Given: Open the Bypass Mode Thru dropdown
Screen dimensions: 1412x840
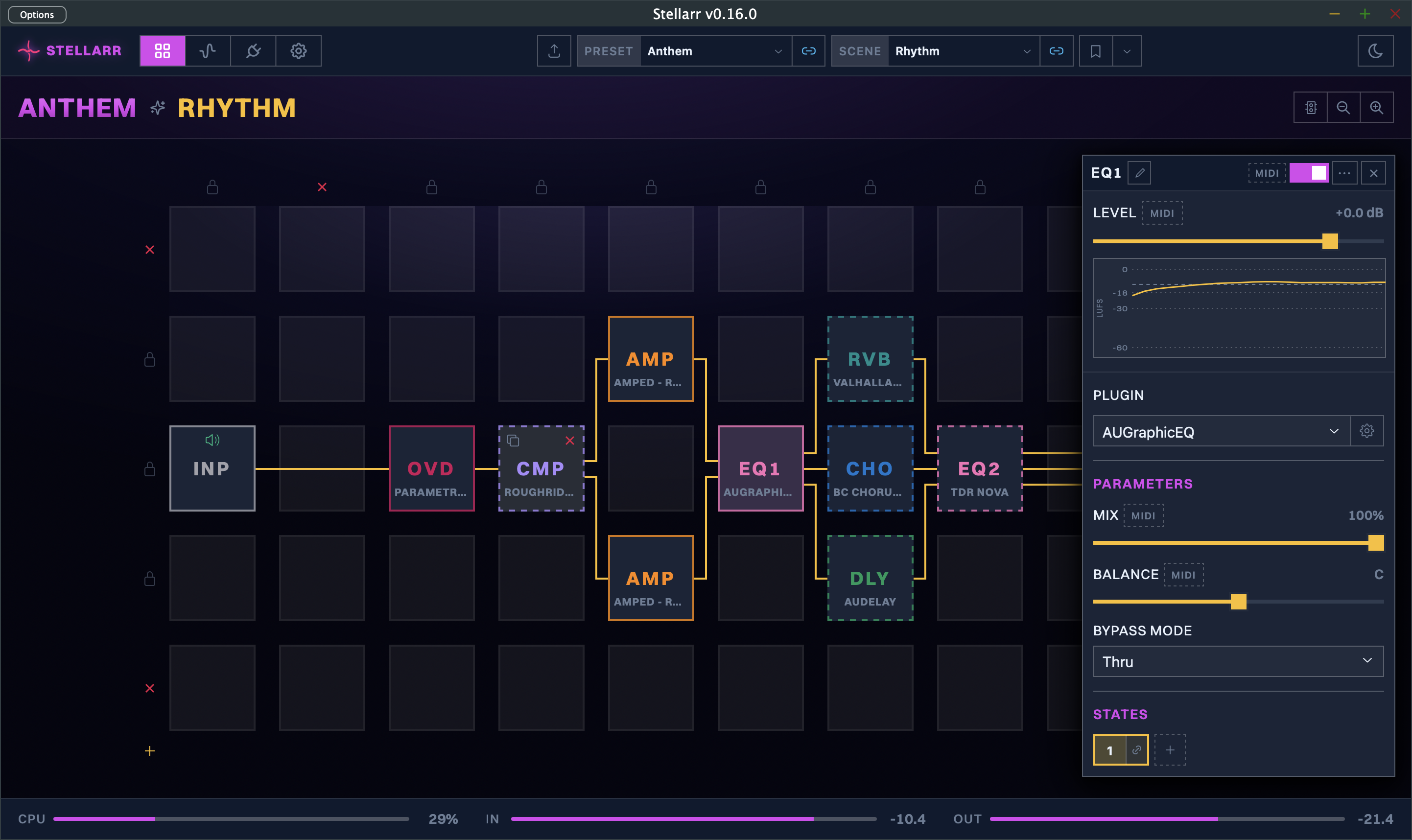Looking at the screenshot, I should pos(1238,662).
